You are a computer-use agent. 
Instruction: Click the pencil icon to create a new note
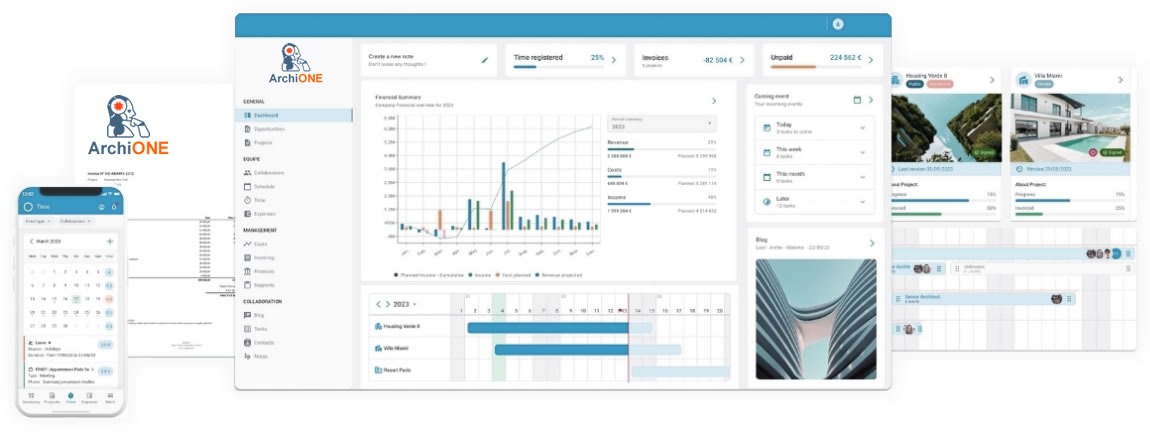click(485, 60)
